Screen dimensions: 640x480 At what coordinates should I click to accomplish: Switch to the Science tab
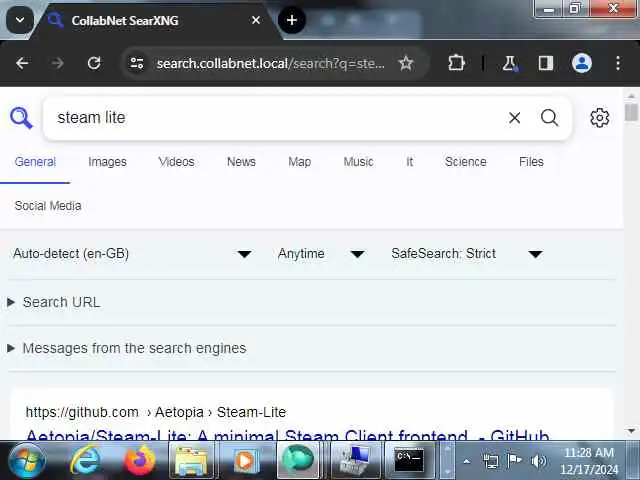pyautogui.click(x=466, y=162)
